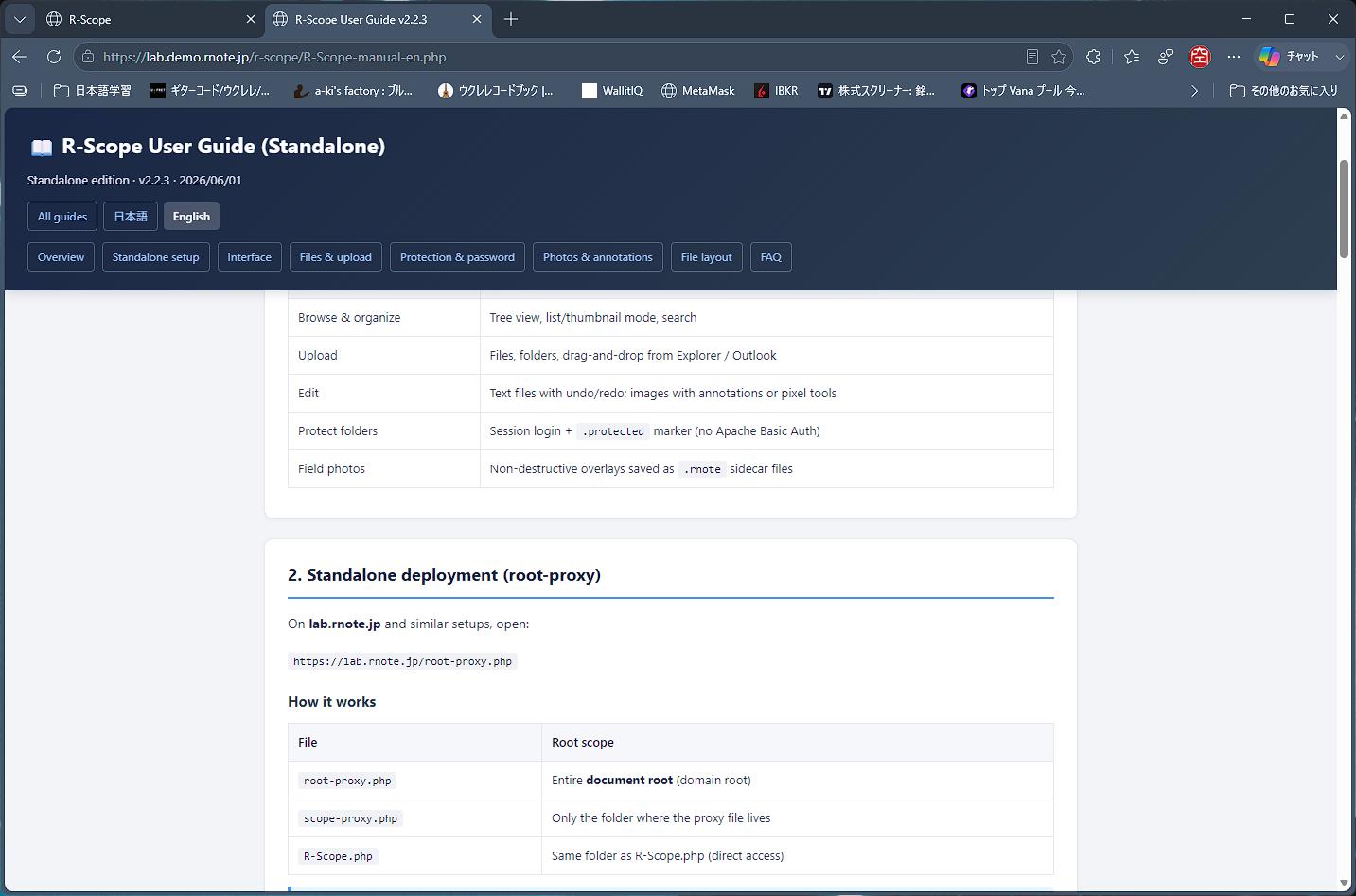Open the その他のお気に入り folder
This screenshot has height=896, width=1356.
1284,91
